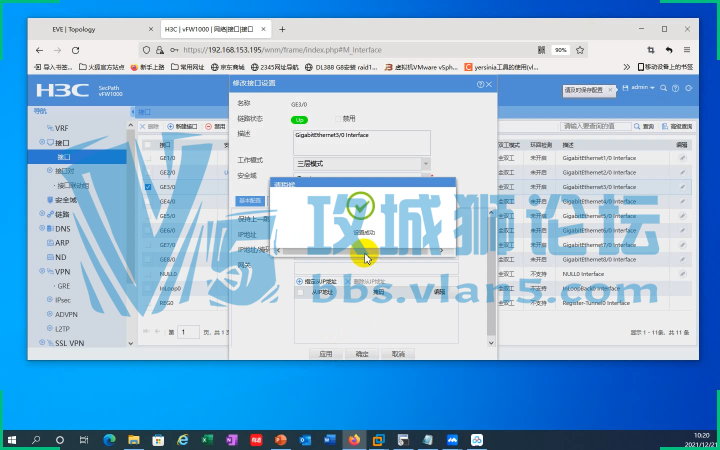
Task: Click the new interface plus button
Action: pyautogui.click(x=182, y=126)
